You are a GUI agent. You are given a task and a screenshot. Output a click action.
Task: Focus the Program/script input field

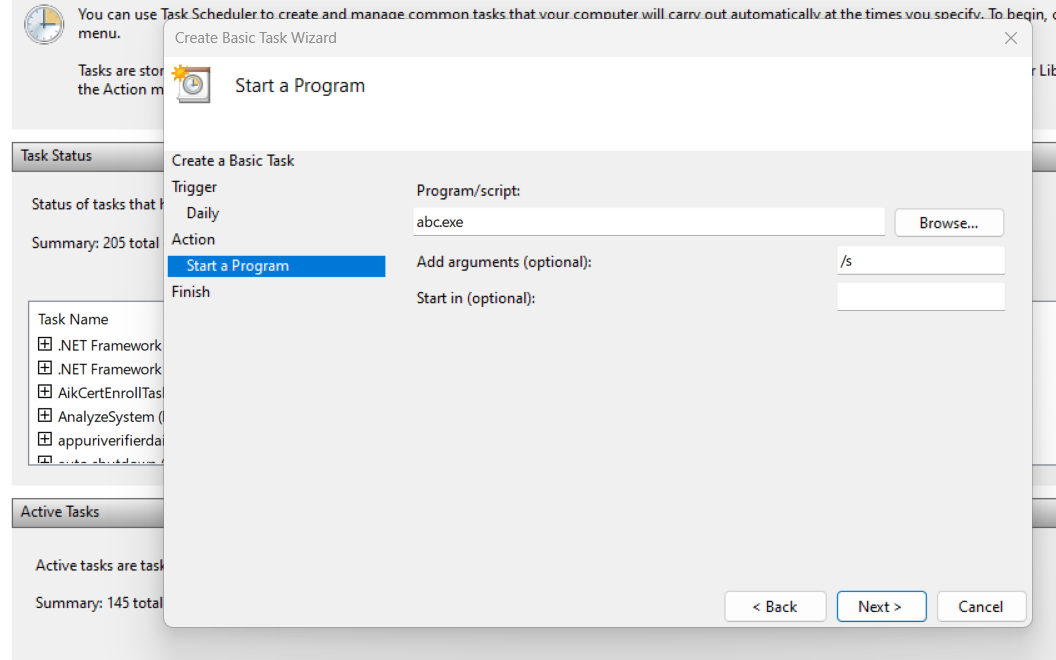click(649, 222)
